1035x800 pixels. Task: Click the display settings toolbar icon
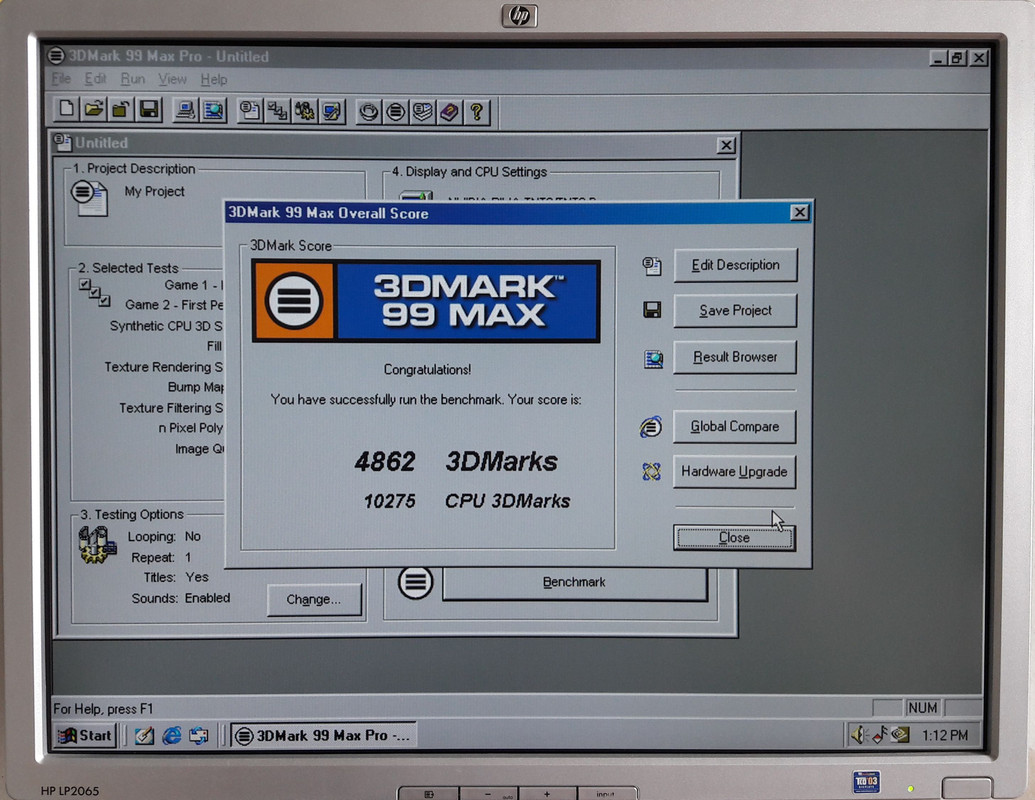332,111
